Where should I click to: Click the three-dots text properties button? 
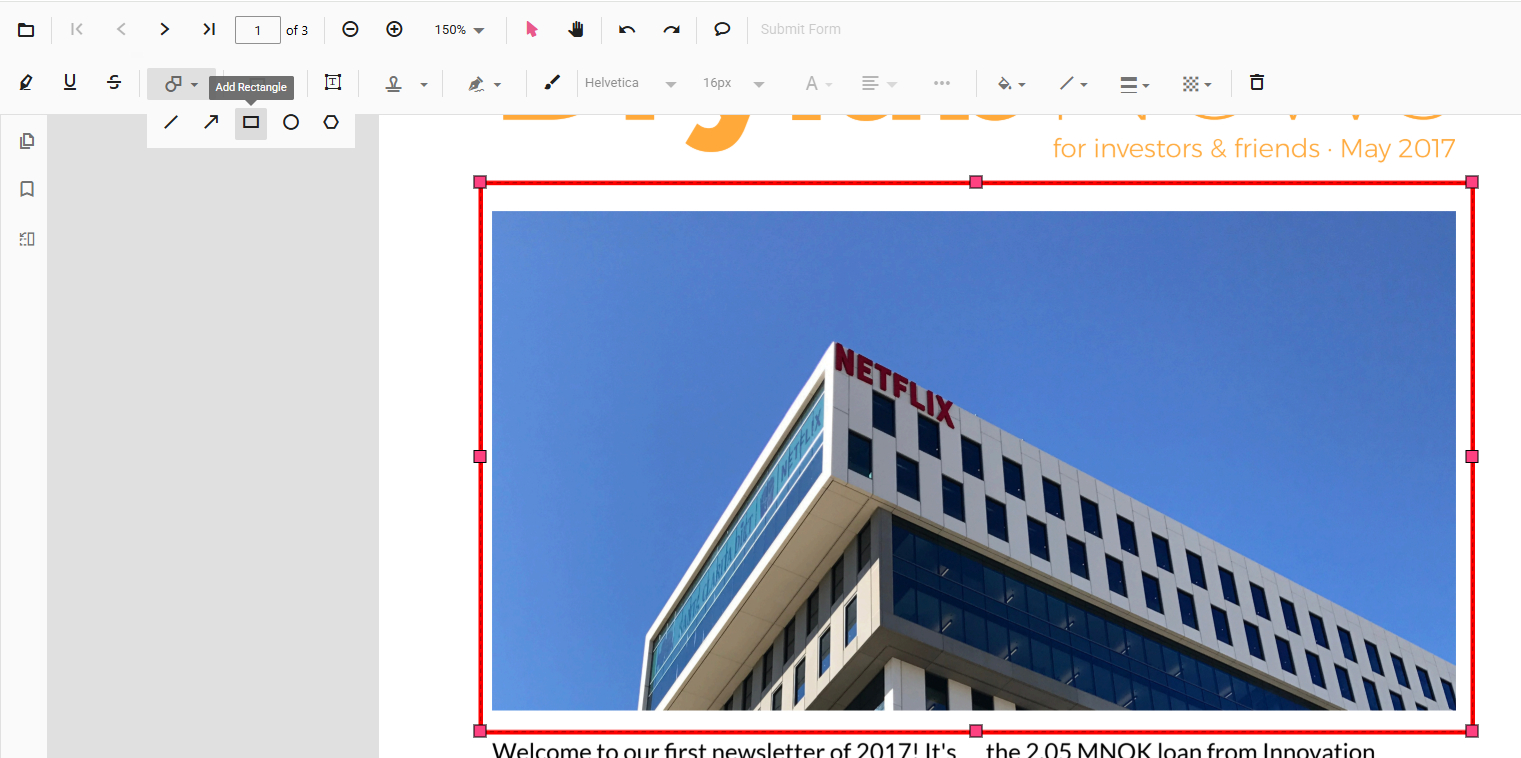(941, 83)
